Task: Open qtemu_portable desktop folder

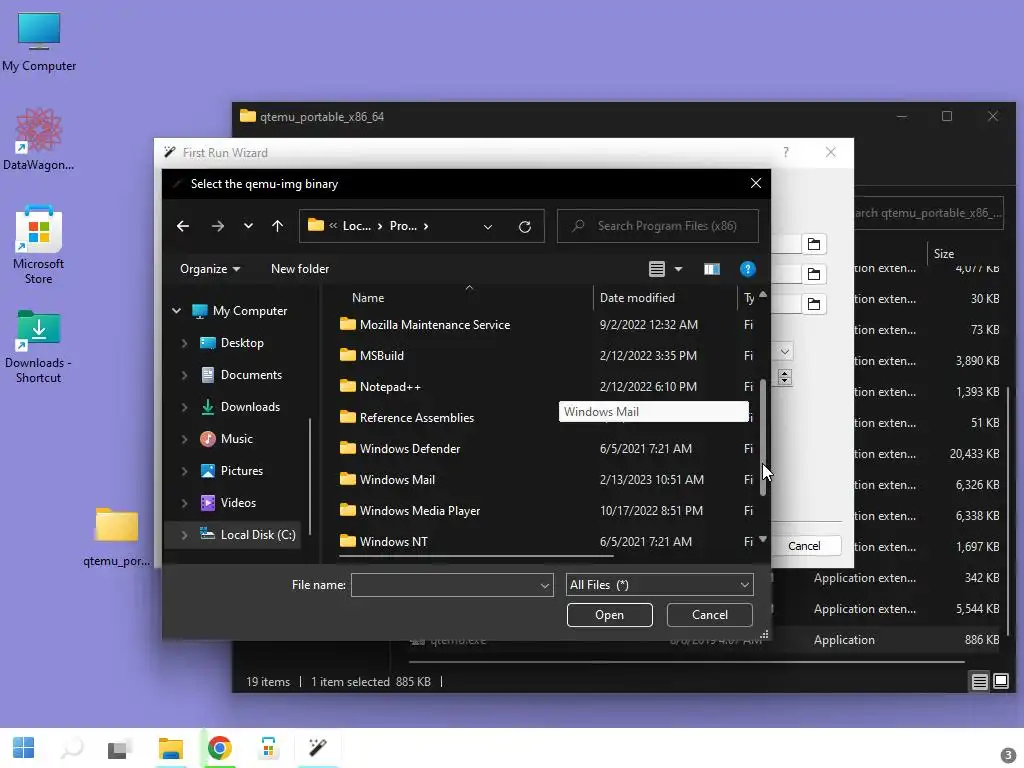Action: 117,537
